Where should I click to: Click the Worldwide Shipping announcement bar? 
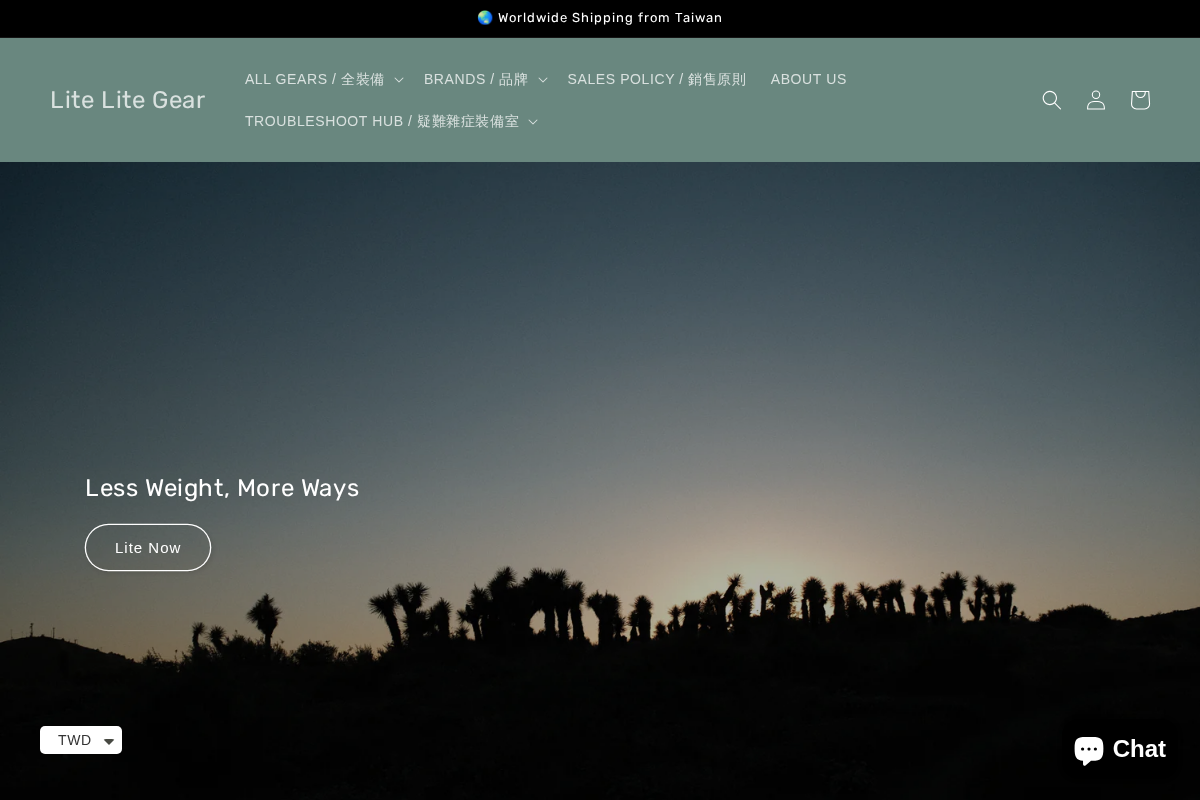600,18
